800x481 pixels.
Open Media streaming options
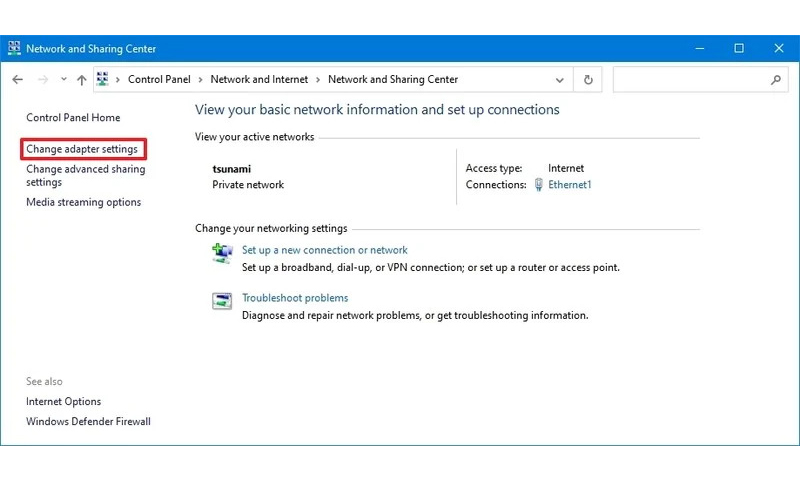coord(84,202)
